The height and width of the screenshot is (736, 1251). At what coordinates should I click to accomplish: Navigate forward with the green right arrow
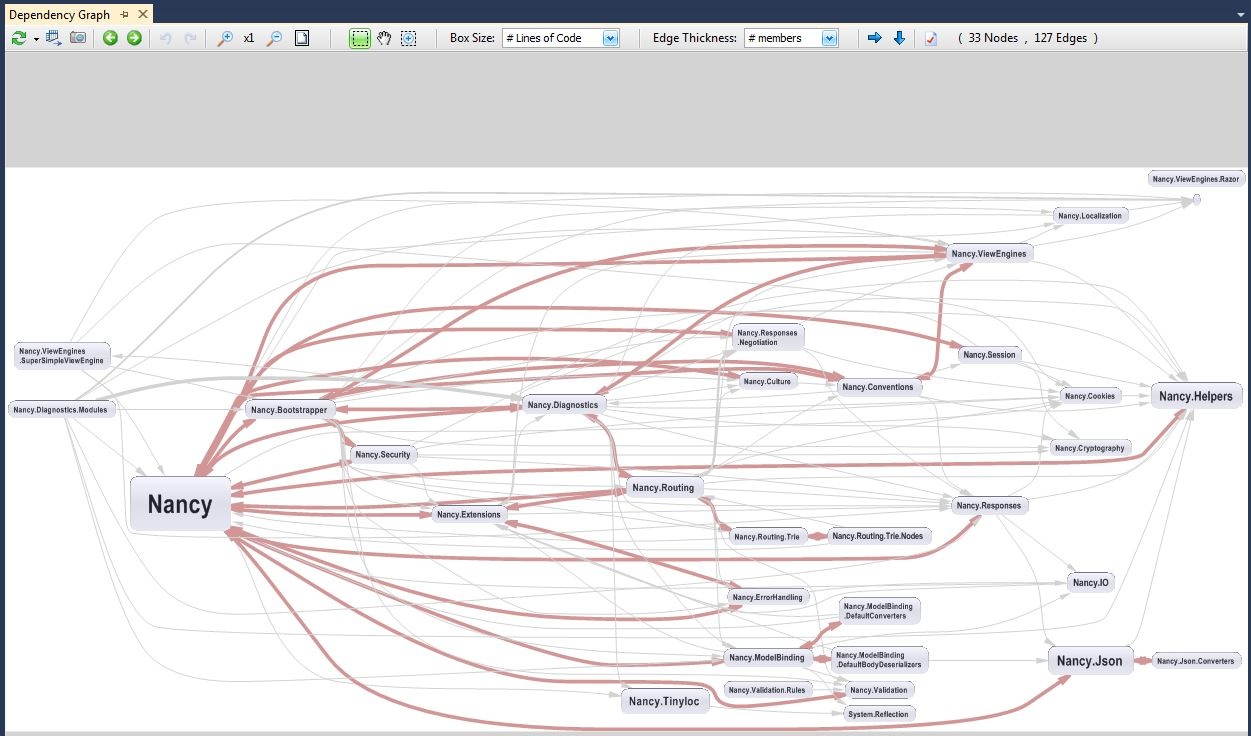pos(134,38)
